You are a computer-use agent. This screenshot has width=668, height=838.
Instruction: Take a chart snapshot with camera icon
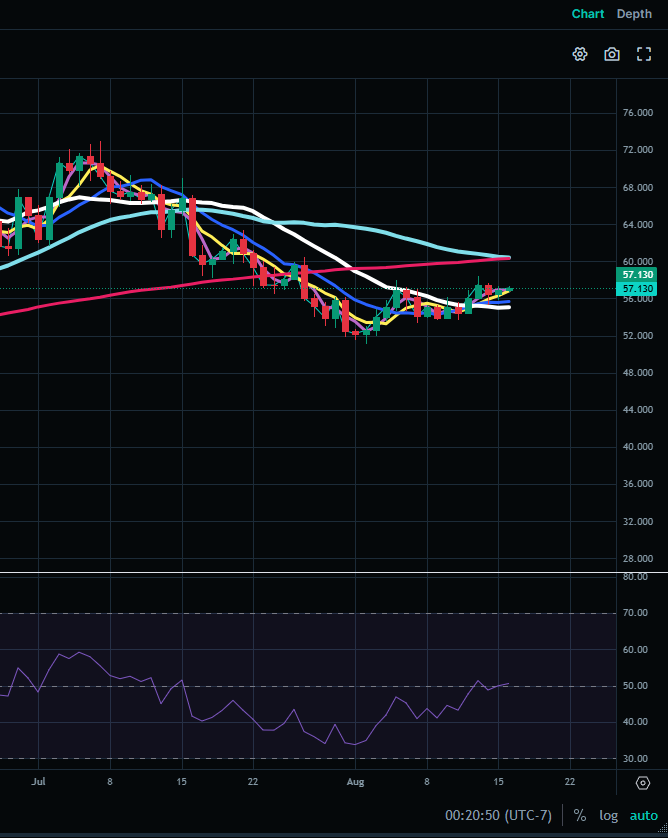(612, 54)
